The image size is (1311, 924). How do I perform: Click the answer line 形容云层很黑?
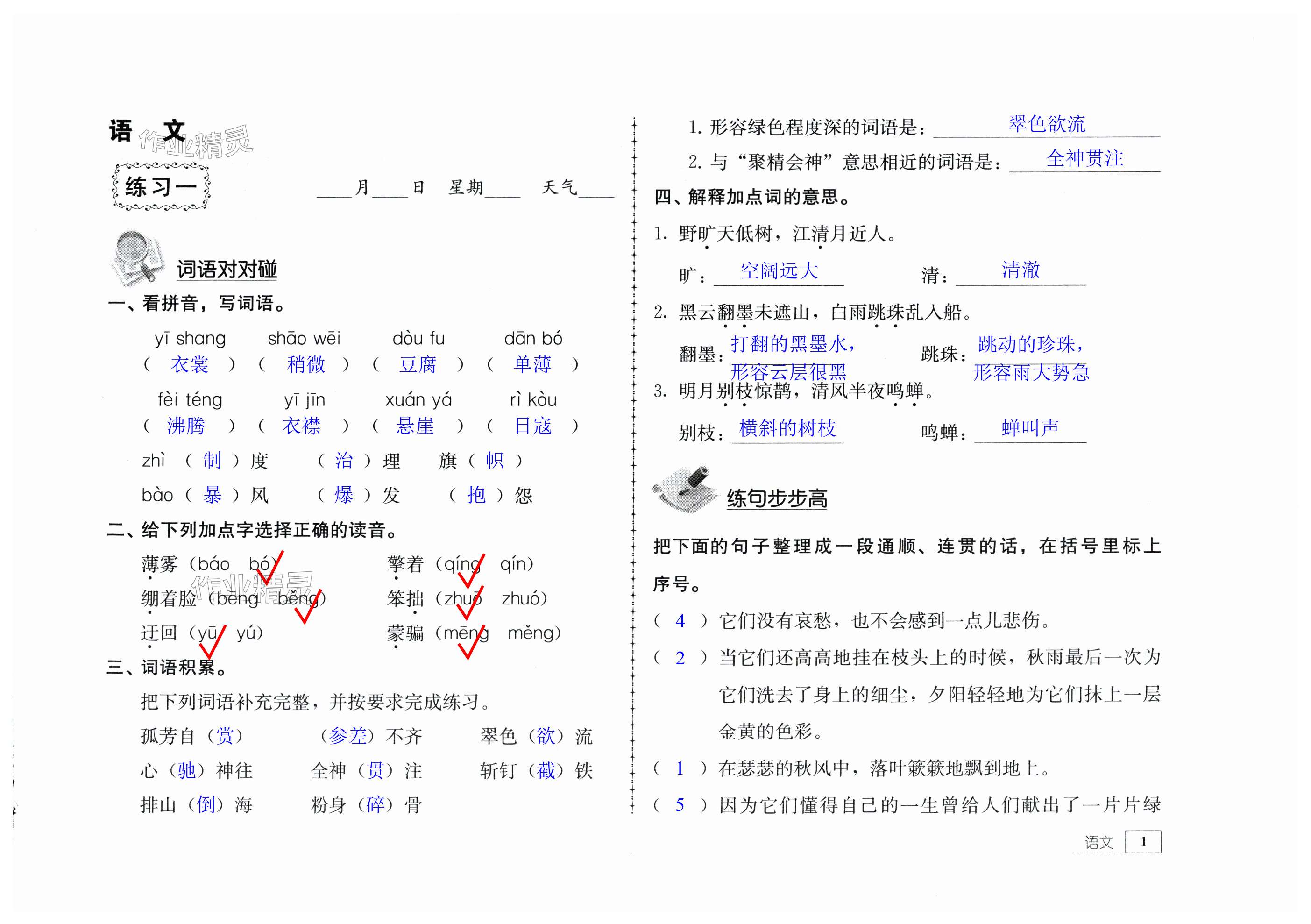788,372
